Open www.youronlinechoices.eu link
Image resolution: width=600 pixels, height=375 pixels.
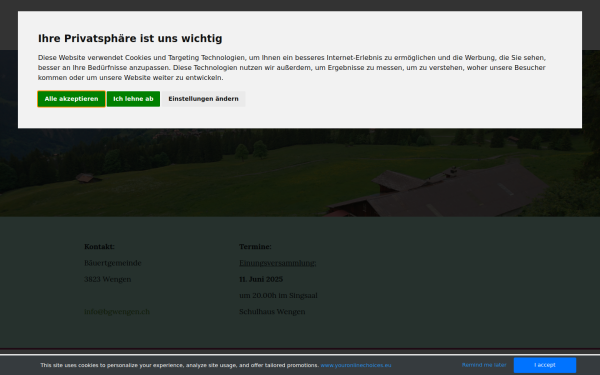point(356,365)
